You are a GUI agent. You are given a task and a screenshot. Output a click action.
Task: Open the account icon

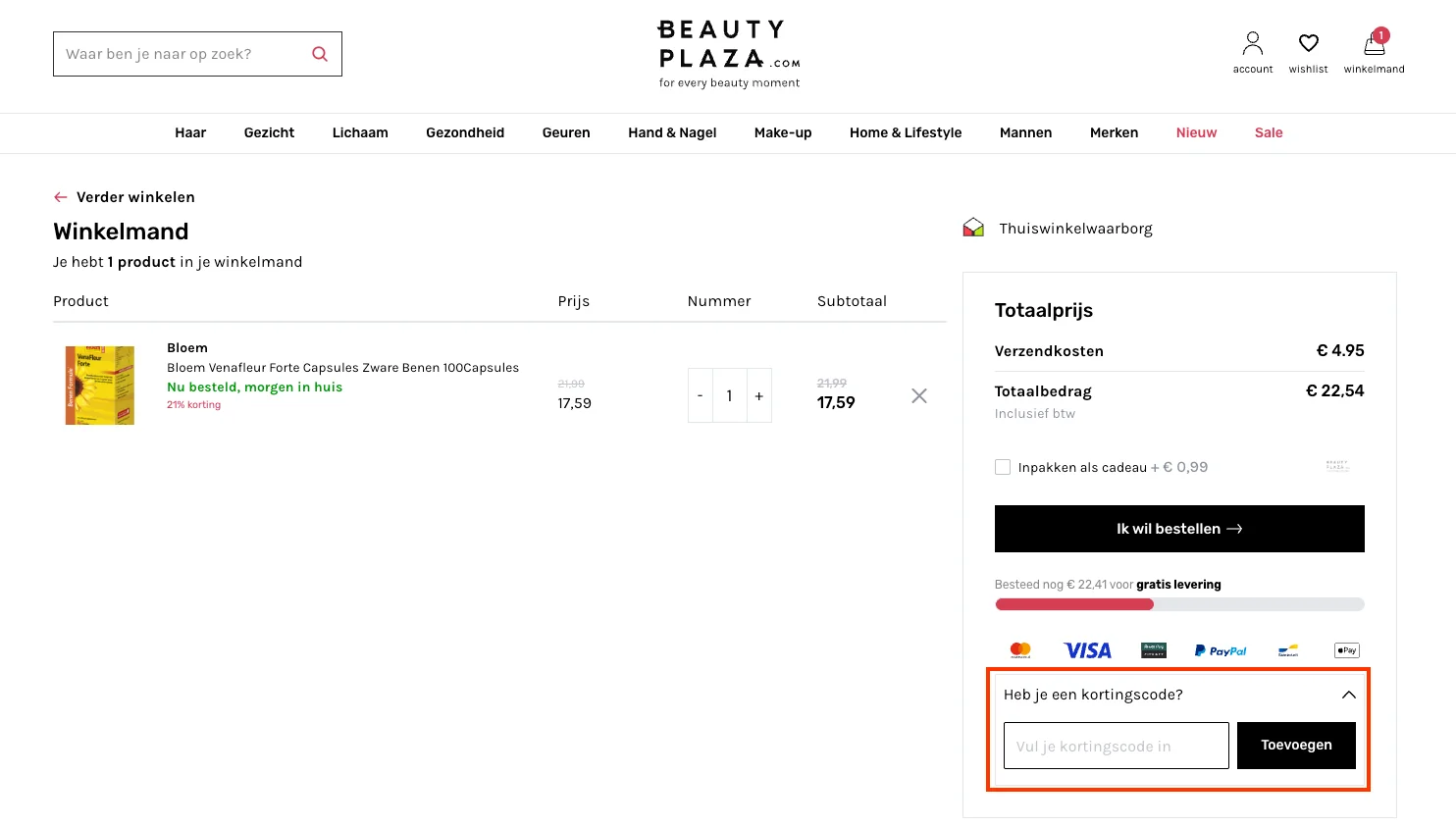(1253, 43)
